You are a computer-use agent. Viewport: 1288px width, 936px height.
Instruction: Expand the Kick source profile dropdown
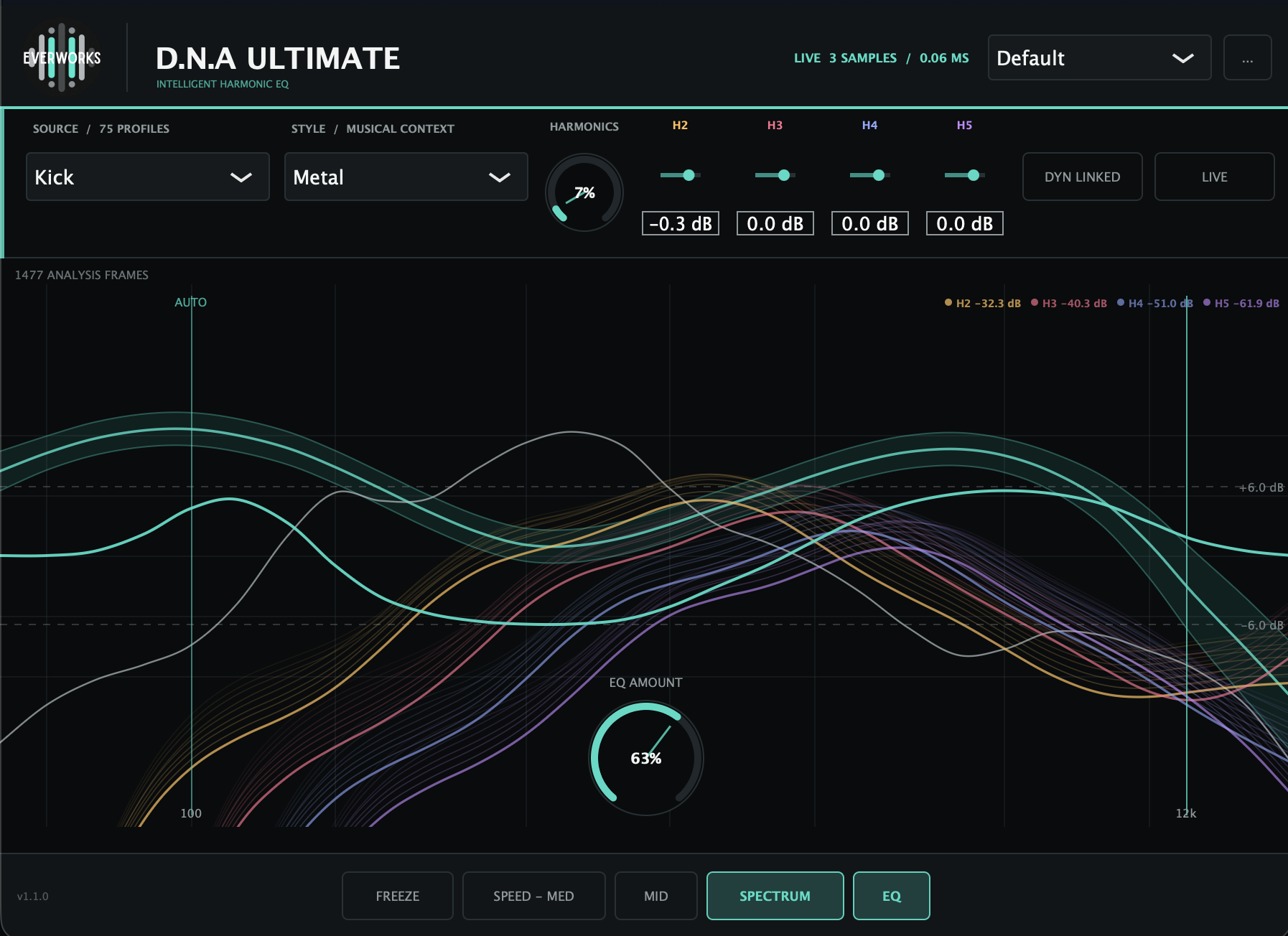148,177
